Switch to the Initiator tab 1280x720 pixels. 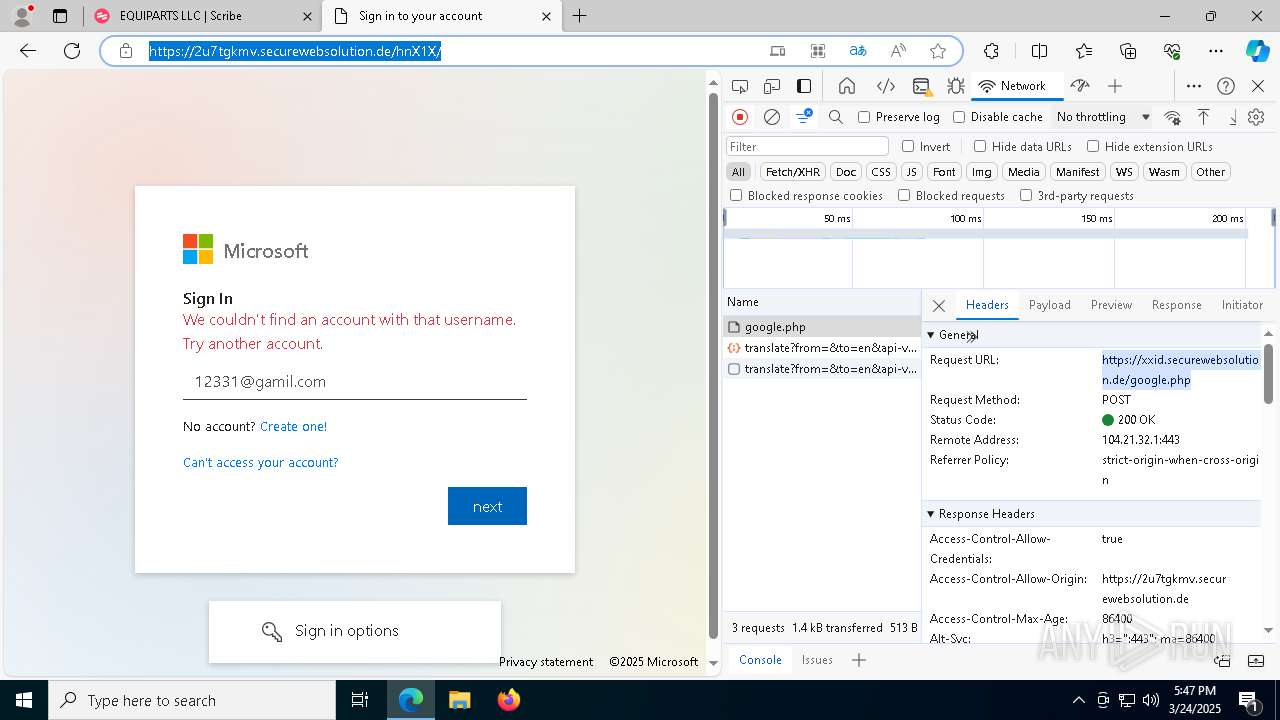point(1242,305)
